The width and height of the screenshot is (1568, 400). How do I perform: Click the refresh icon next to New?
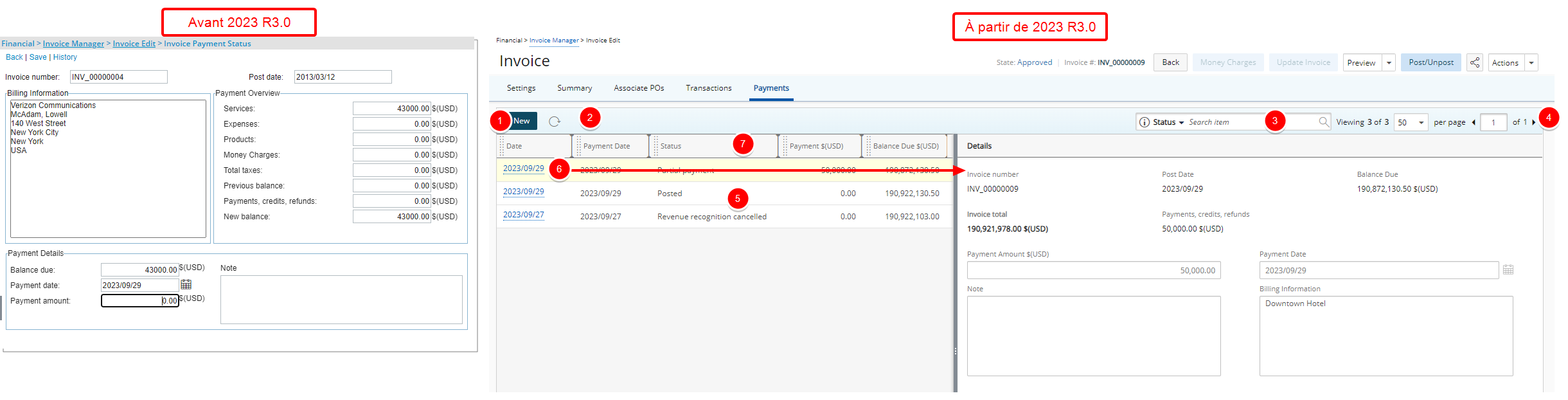coord(555,121)
